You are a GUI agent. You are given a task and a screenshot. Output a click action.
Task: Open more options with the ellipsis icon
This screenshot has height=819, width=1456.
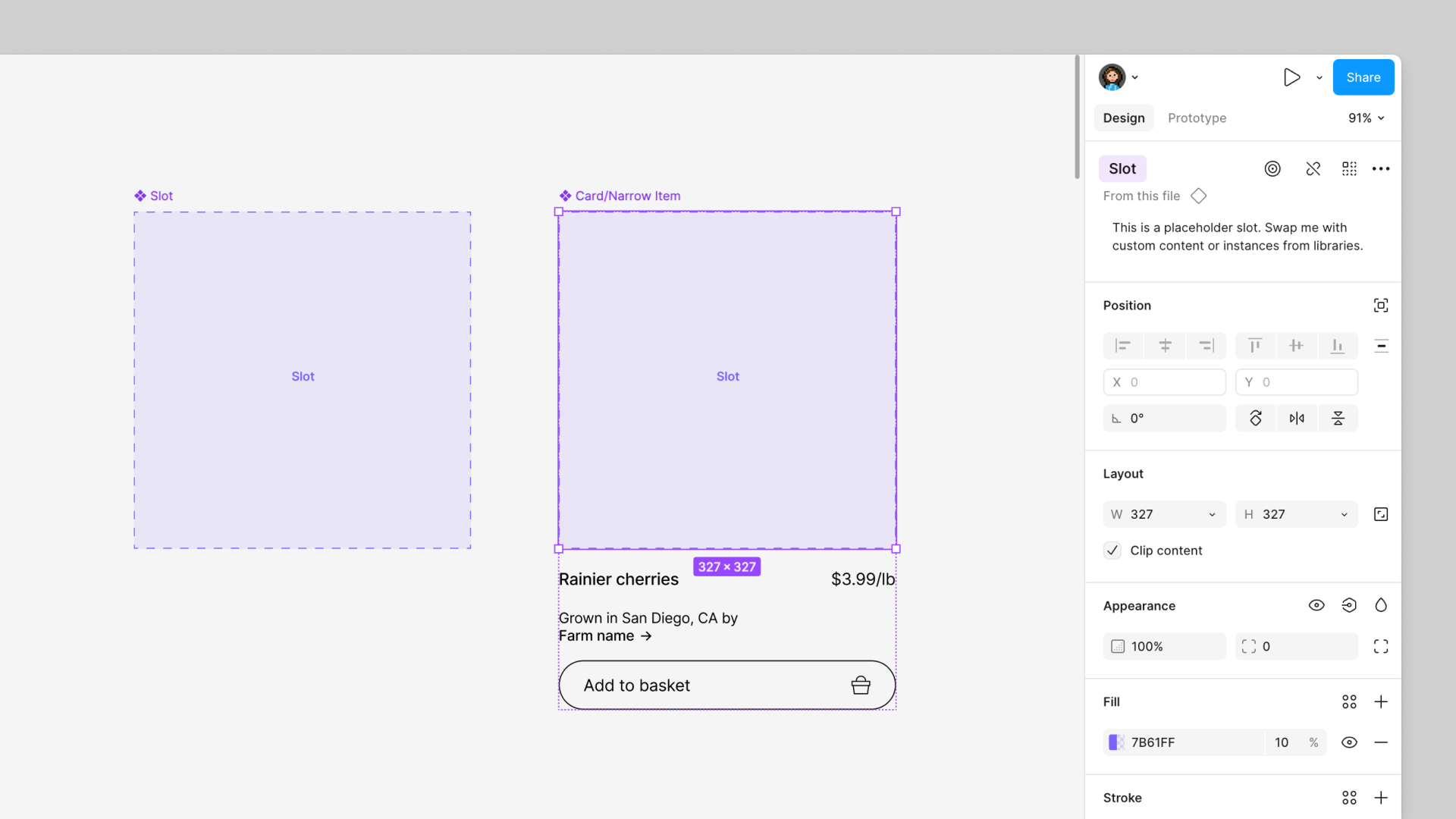(1381, 168)
